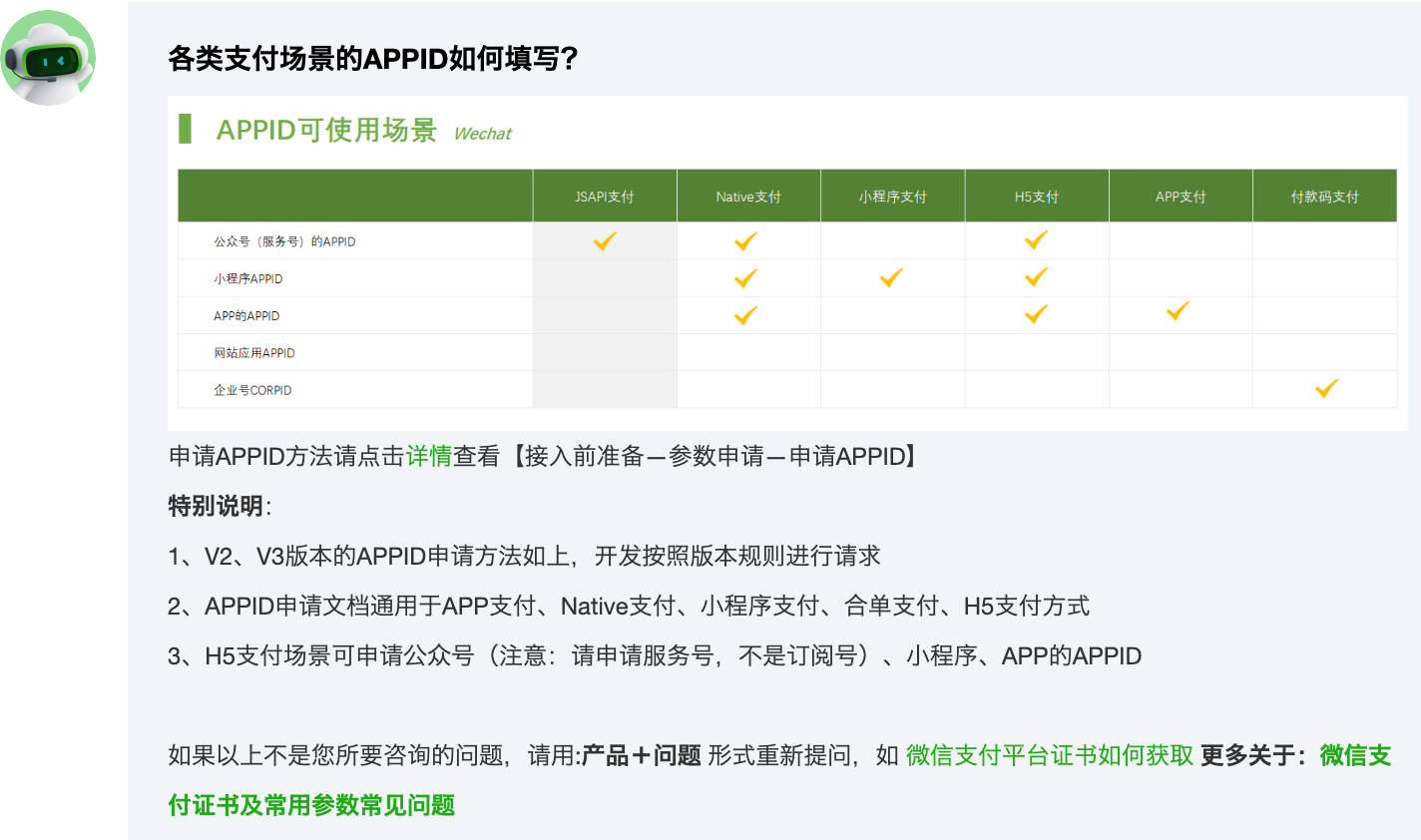Click the 付款码支付 column header
Screen dimensions: 1421x840
[1325, 197]
